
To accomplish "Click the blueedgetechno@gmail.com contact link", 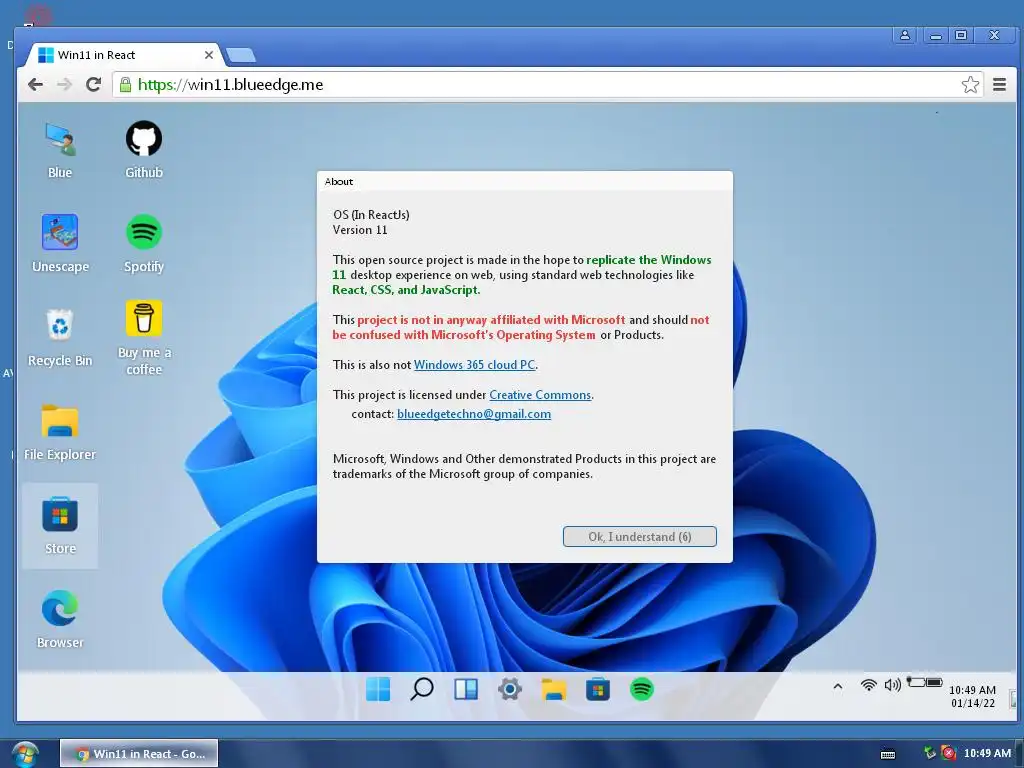I will pos(474,414).
